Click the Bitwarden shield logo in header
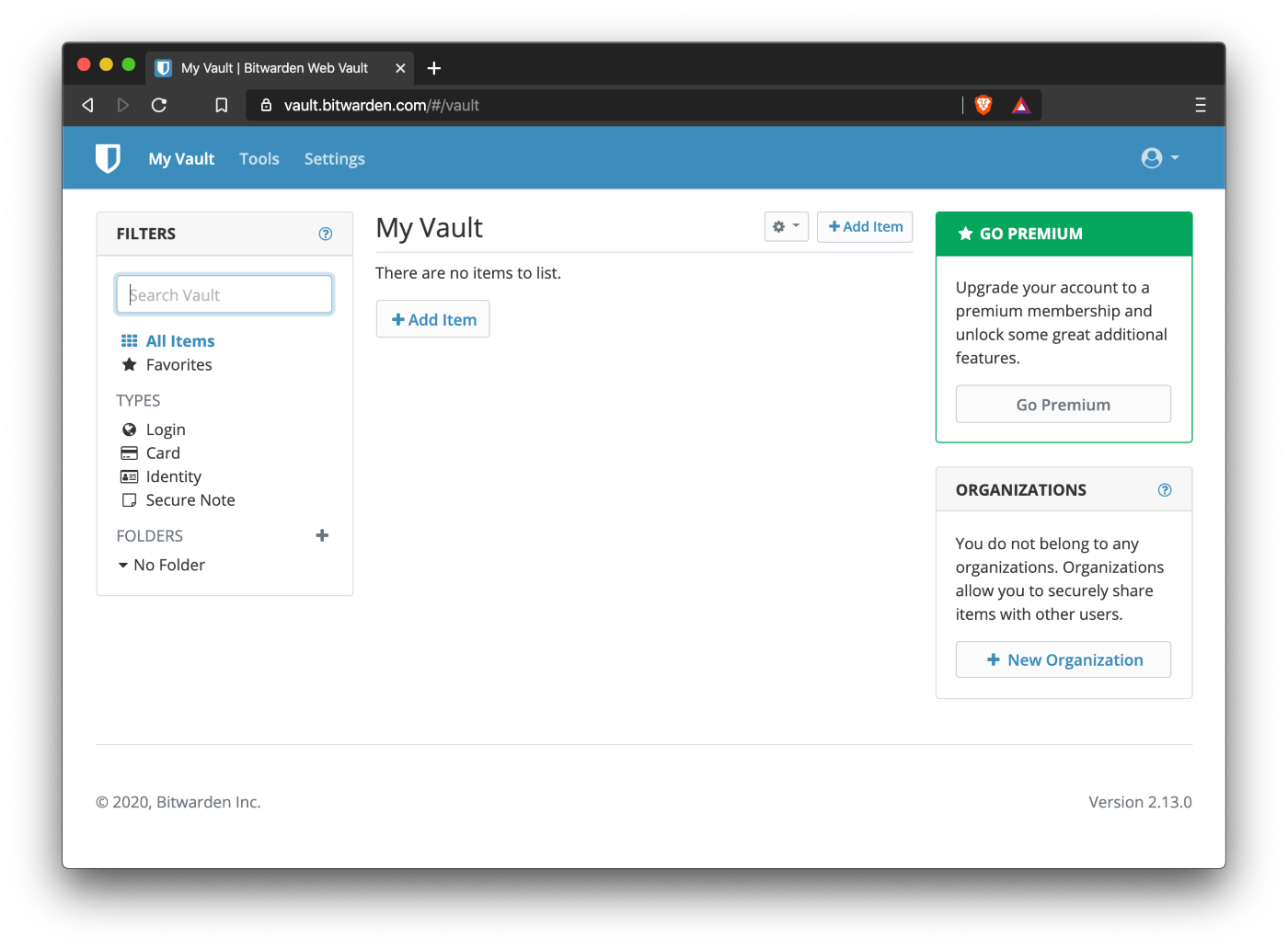 tap(108, 158)
